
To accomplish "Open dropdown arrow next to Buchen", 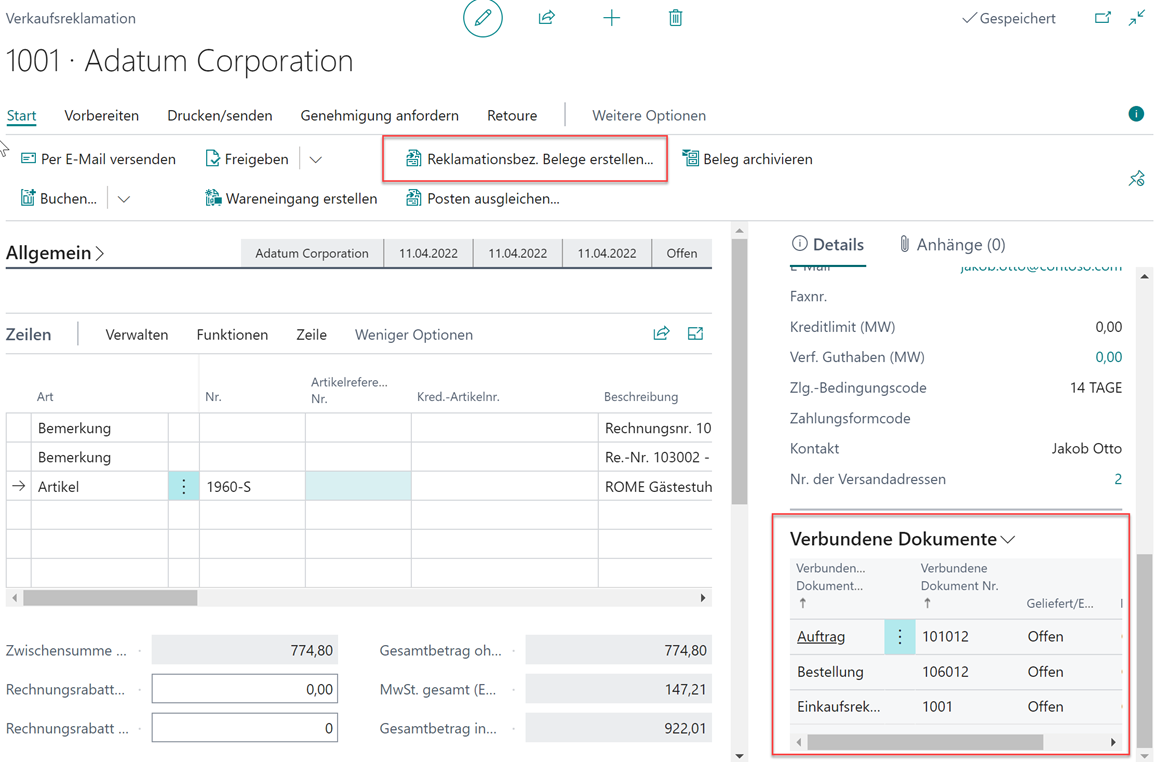I will (124, 199).
